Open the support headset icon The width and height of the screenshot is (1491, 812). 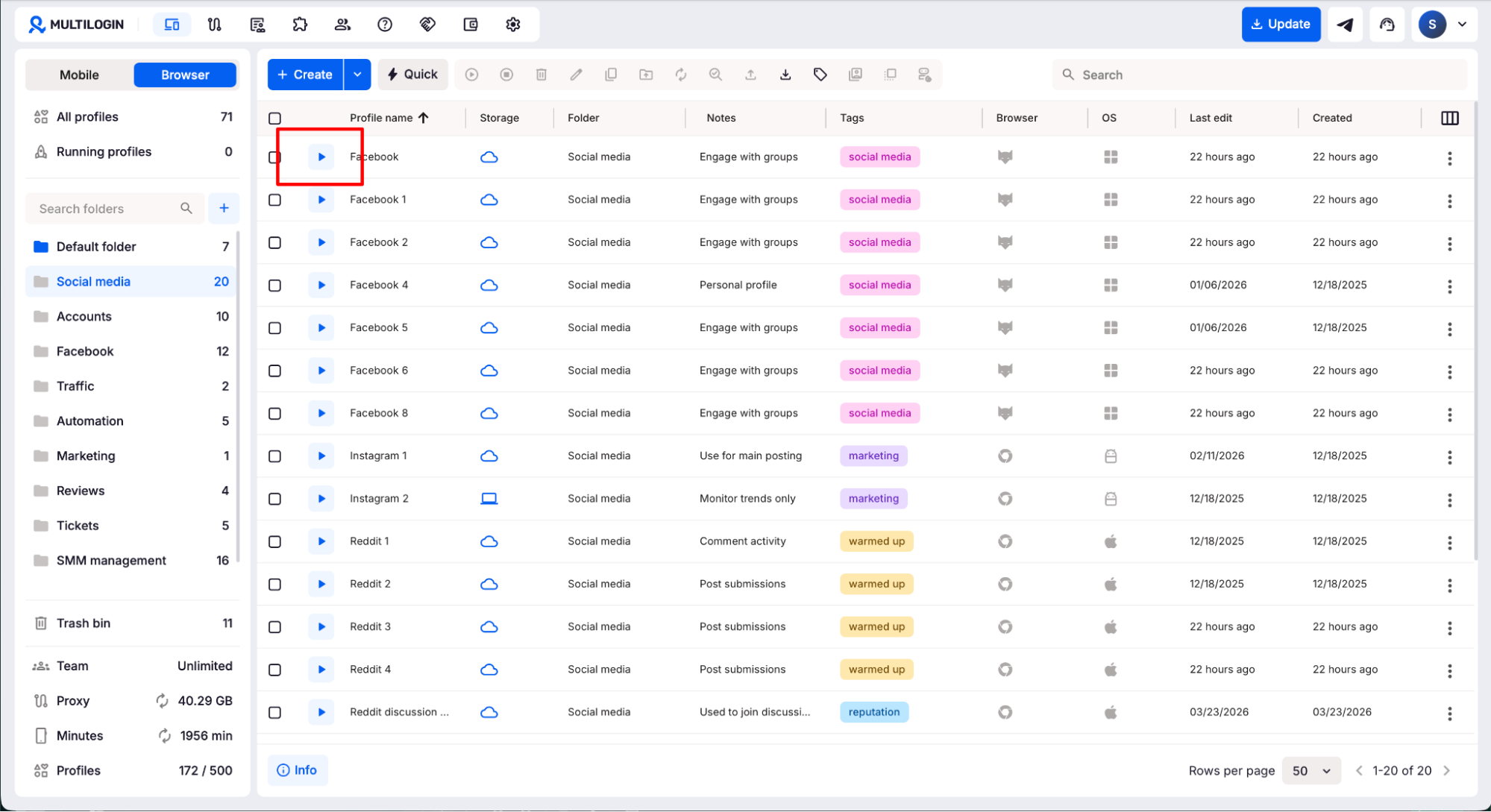(x=1387, y=25)
